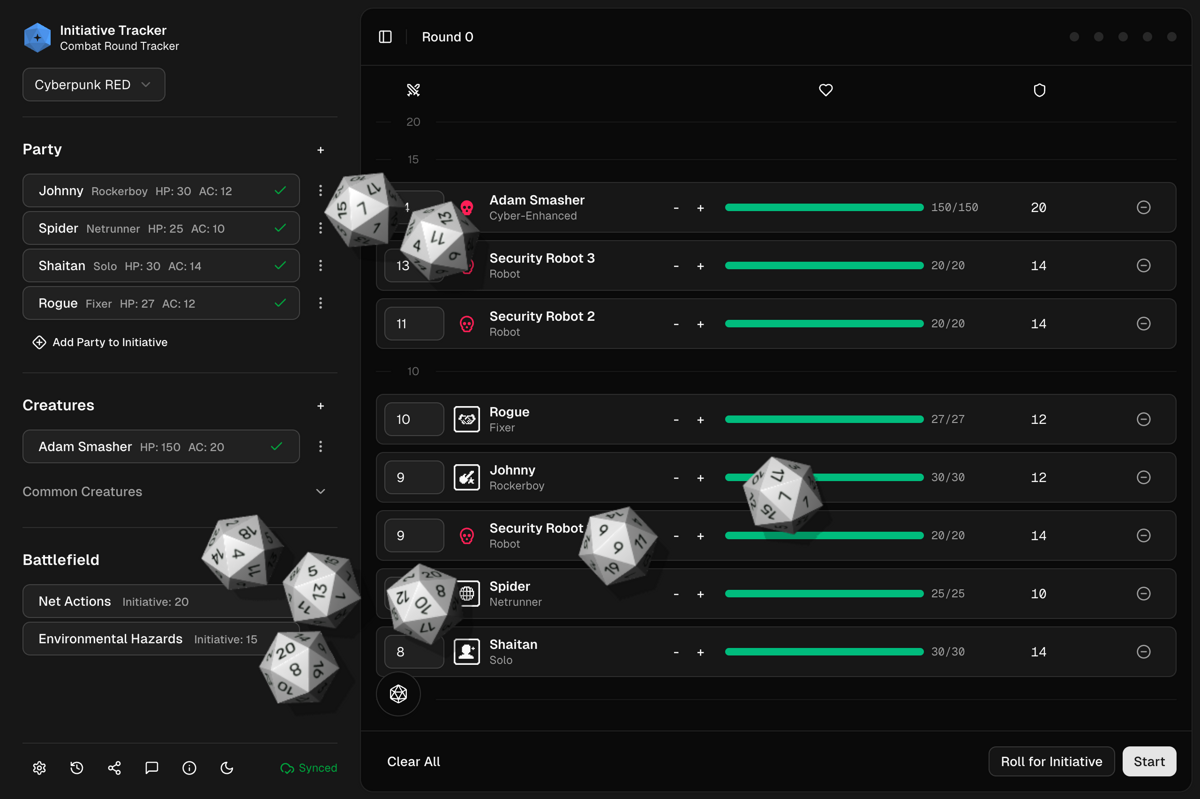Remove Johnny from initiative
The width and height of the screenshot is (1200, 799).
[1144, 478]
